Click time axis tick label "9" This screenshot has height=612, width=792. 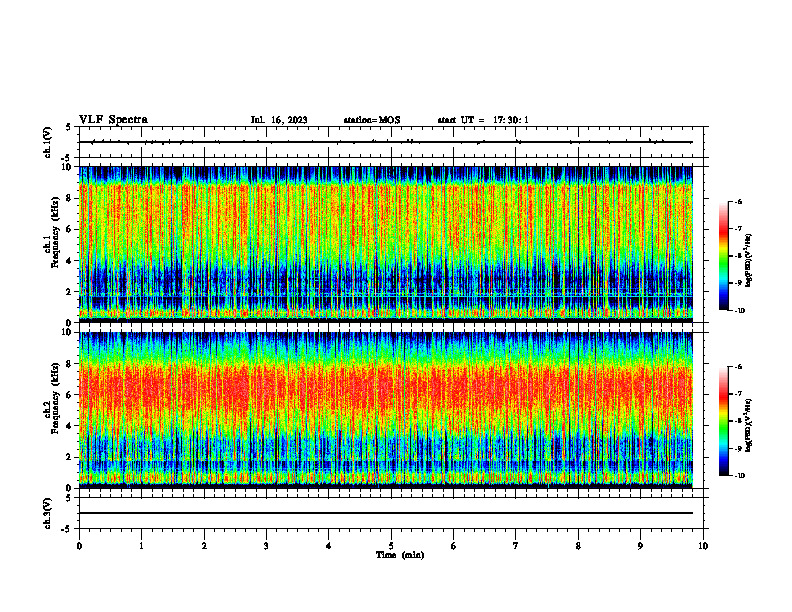tap(640, 546)
